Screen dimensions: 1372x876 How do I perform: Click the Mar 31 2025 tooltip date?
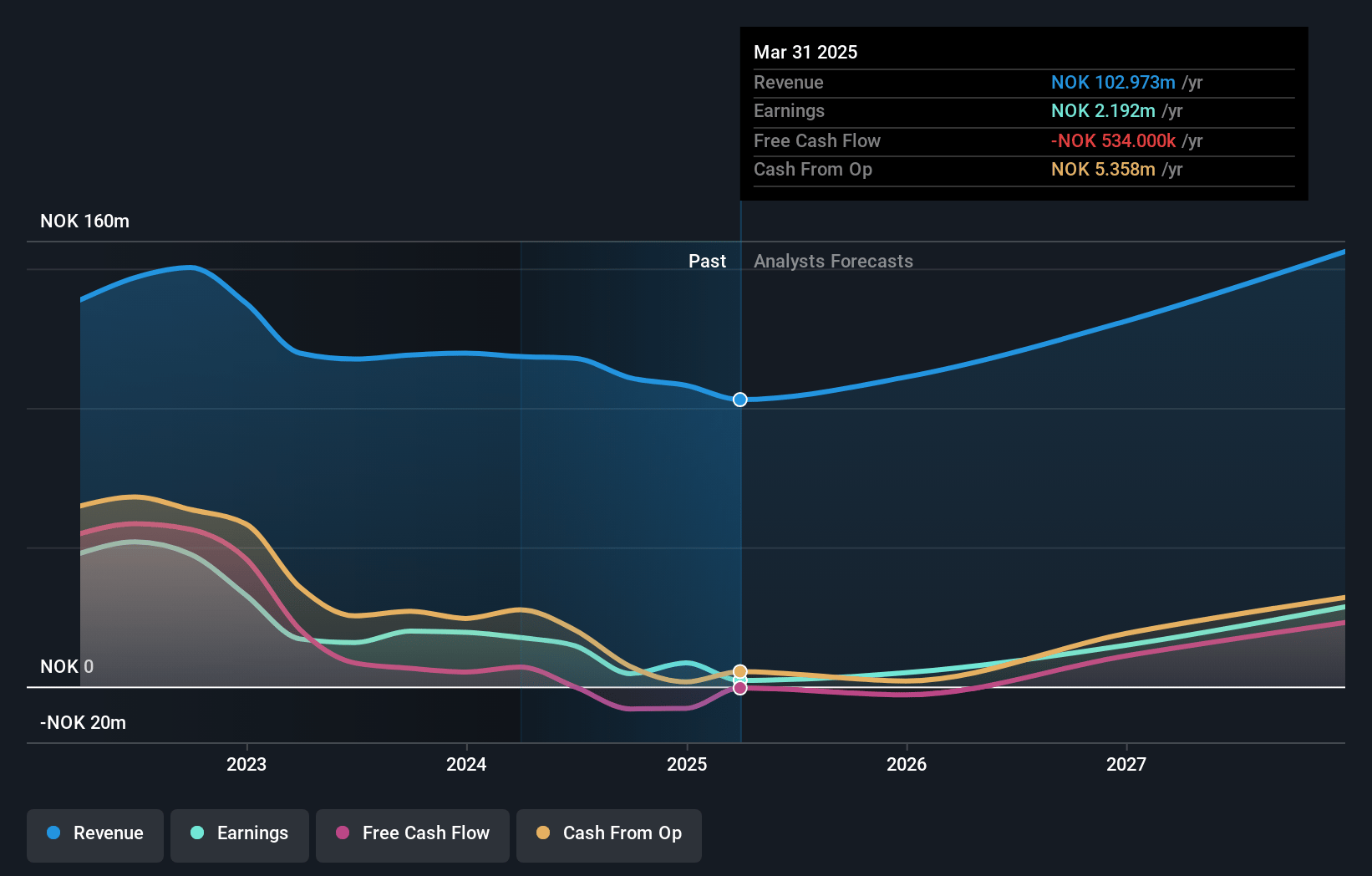click(x=805, y=53)
